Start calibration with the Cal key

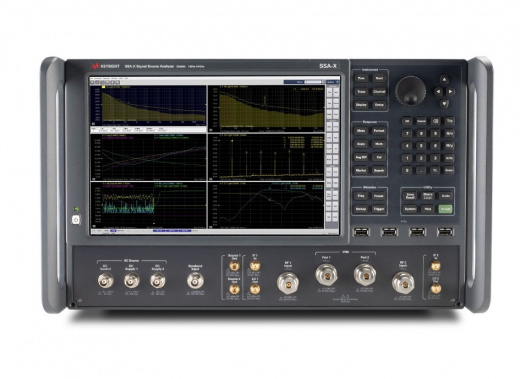379,157
